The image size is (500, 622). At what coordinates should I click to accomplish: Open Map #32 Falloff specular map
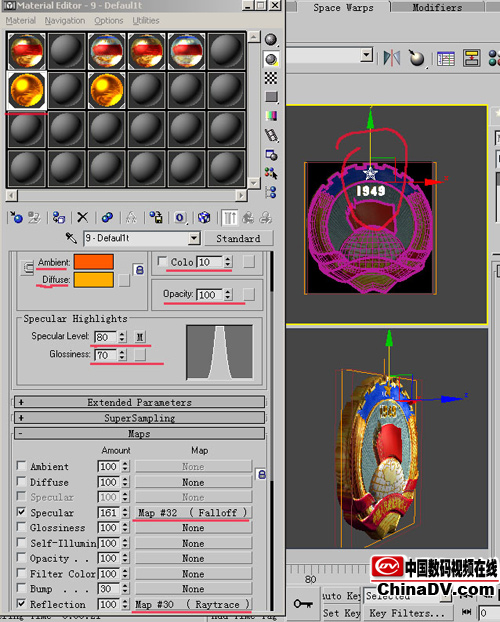tap(193, 513)
